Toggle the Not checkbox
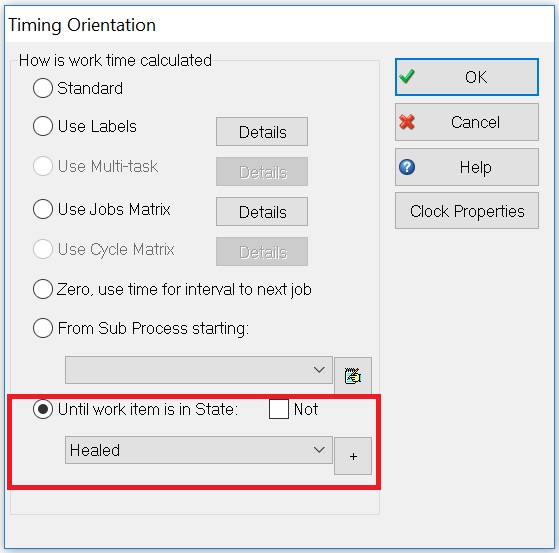 click(x=278, y=409)
